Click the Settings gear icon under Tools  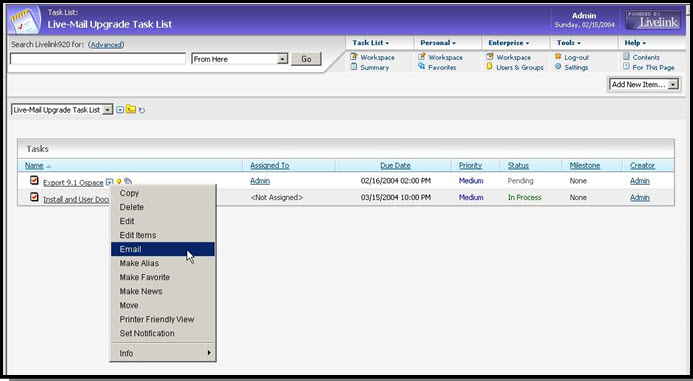[558, 67]
